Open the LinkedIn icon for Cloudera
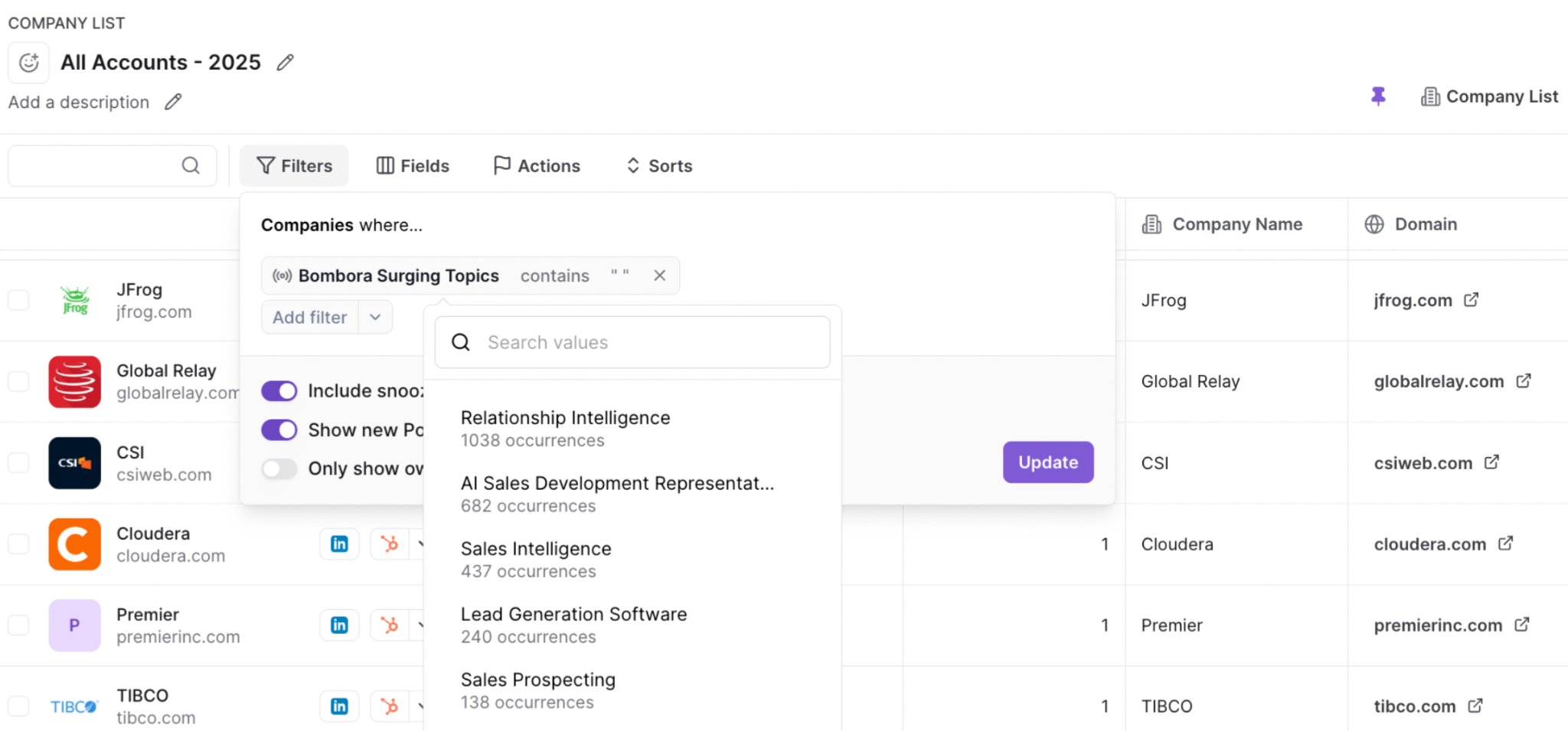Screen dimensions: 1568x731 point(339,544)
